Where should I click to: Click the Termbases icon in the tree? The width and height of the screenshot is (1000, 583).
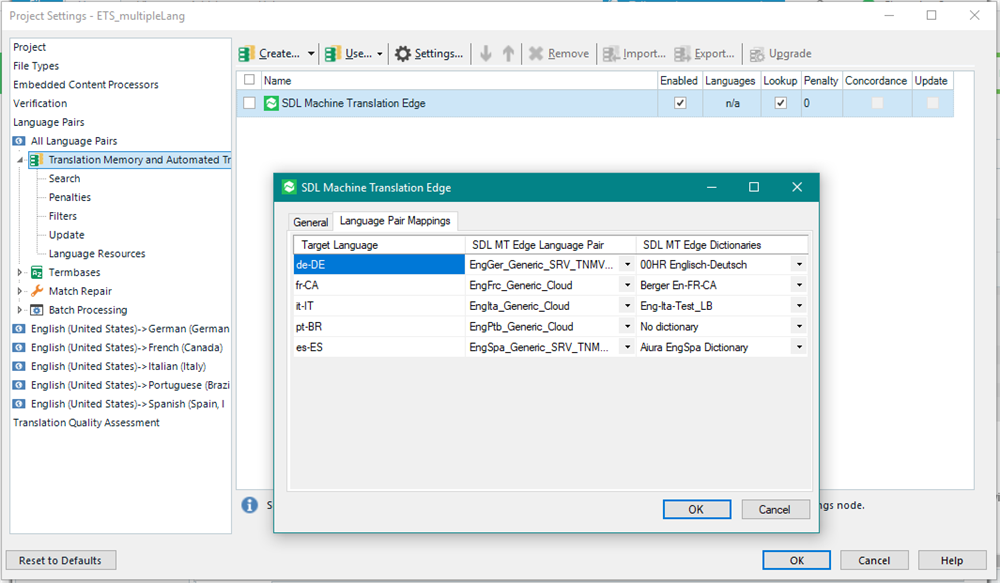[x=37, y=272]
